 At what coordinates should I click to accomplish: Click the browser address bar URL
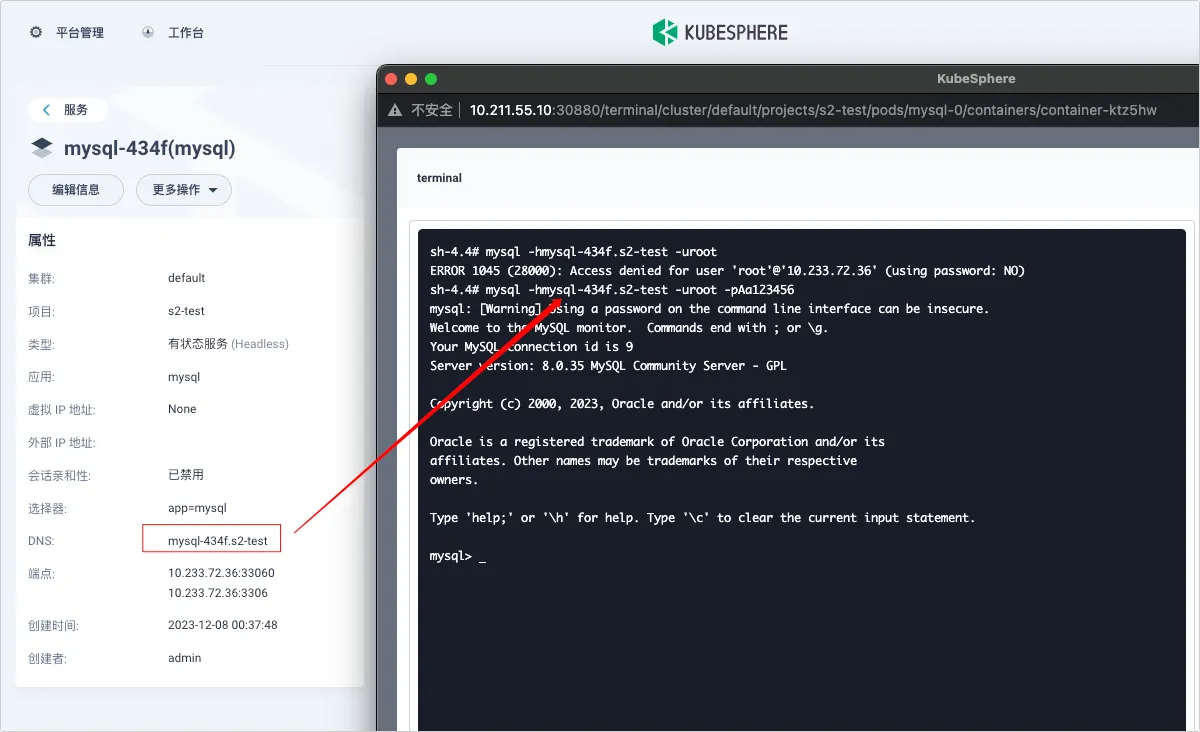[813, 110]
